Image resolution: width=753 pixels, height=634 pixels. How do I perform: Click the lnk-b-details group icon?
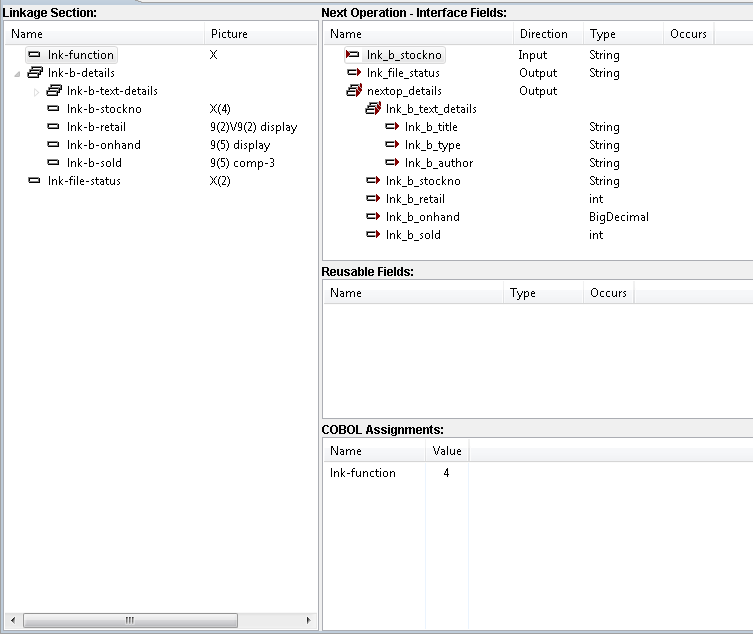34,73
